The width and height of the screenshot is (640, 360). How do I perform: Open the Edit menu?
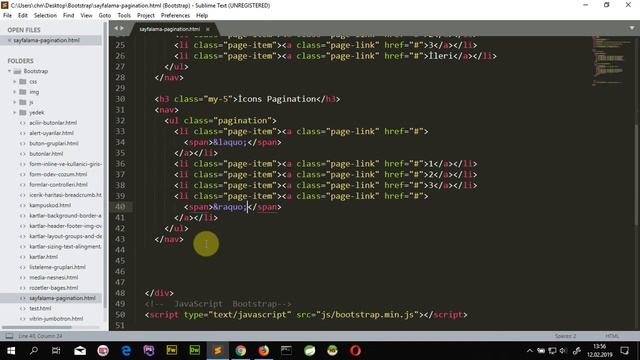(x=23, y=16)
